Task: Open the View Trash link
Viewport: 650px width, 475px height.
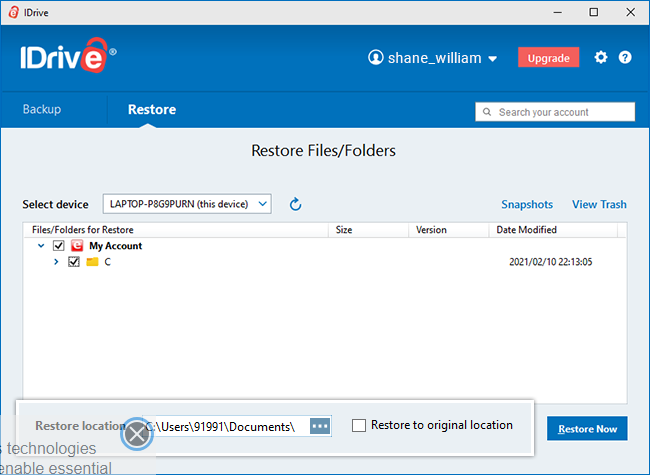Action: click(x=599, y=204)
